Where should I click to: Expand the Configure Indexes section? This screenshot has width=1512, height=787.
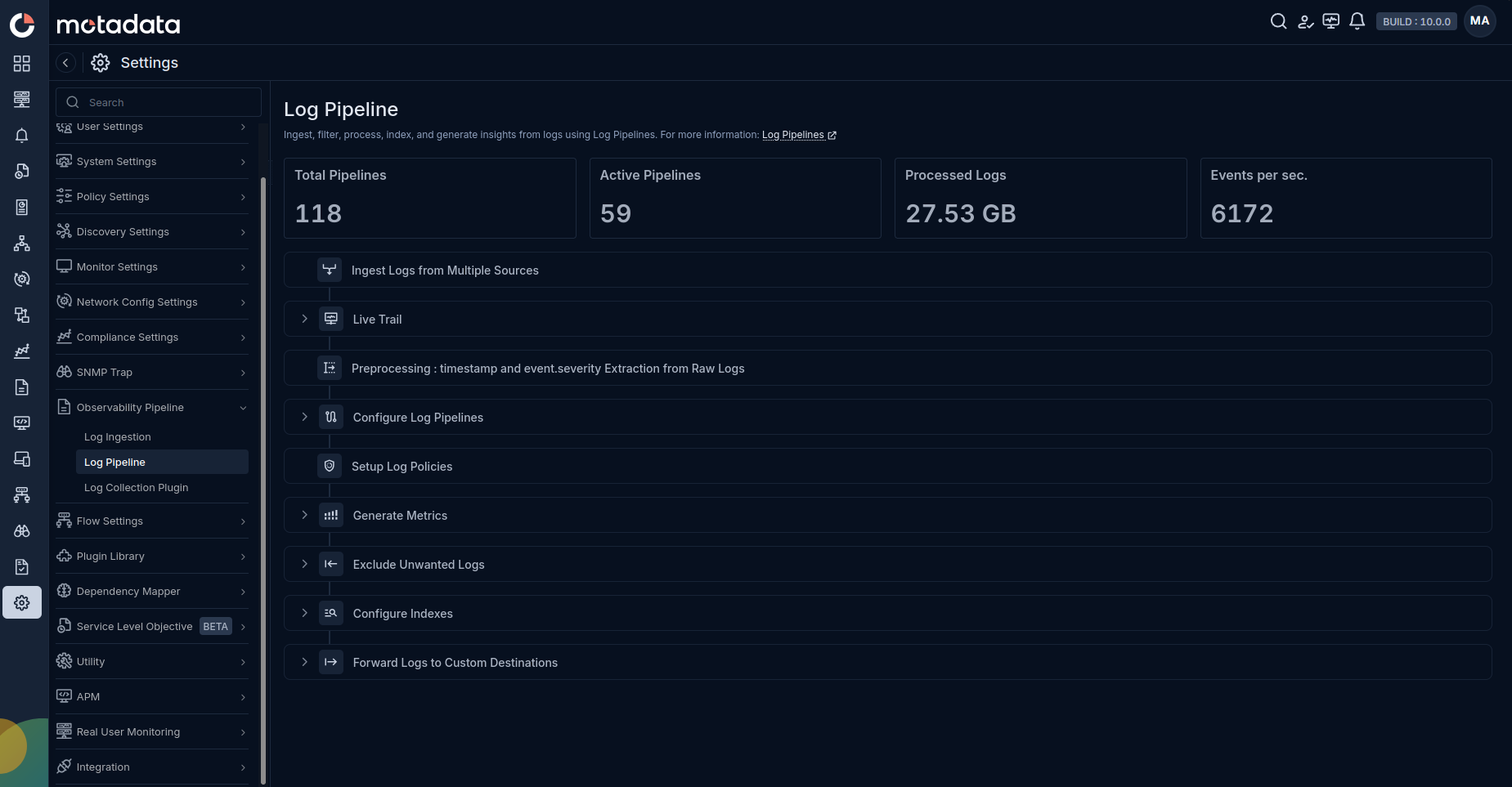304,613
